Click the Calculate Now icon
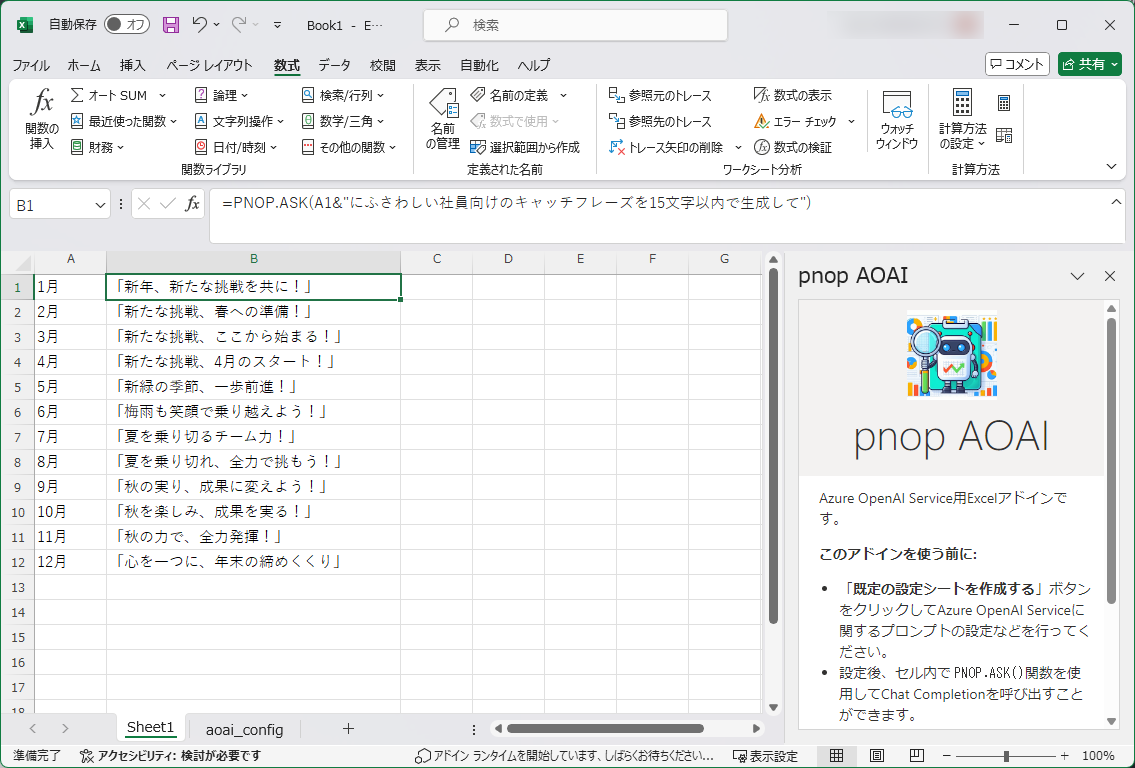 (1004, 103)
